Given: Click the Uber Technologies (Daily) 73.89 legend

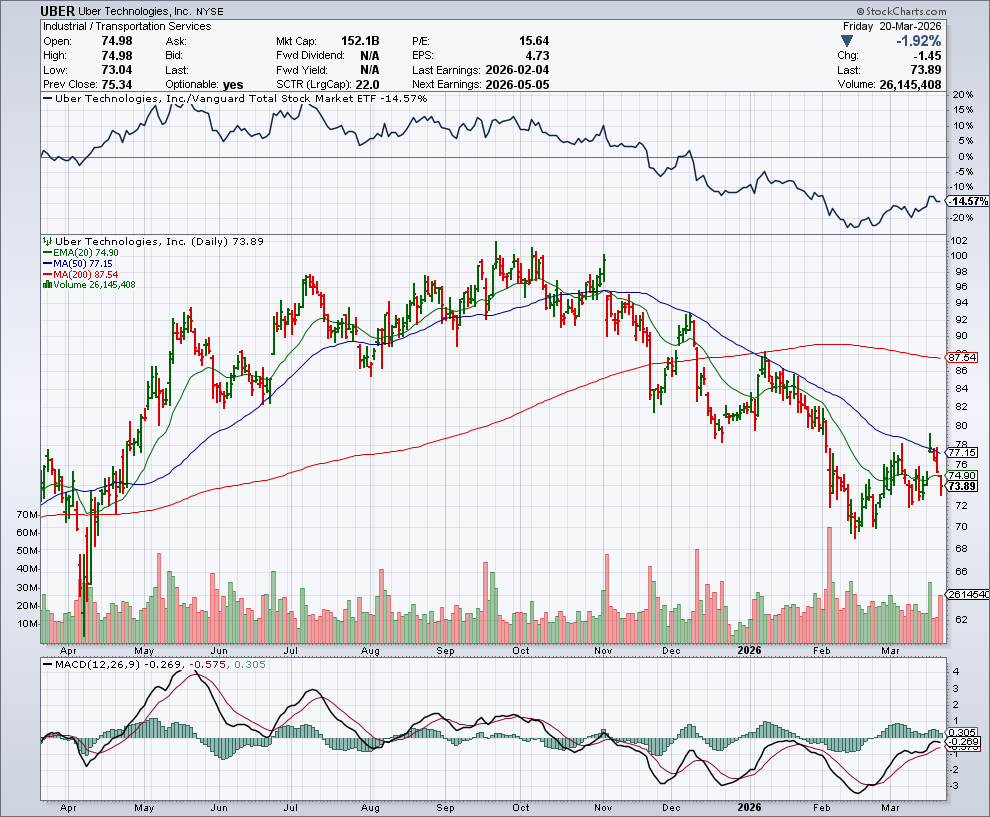Looking at the screenshot, I should click(153, 241).
